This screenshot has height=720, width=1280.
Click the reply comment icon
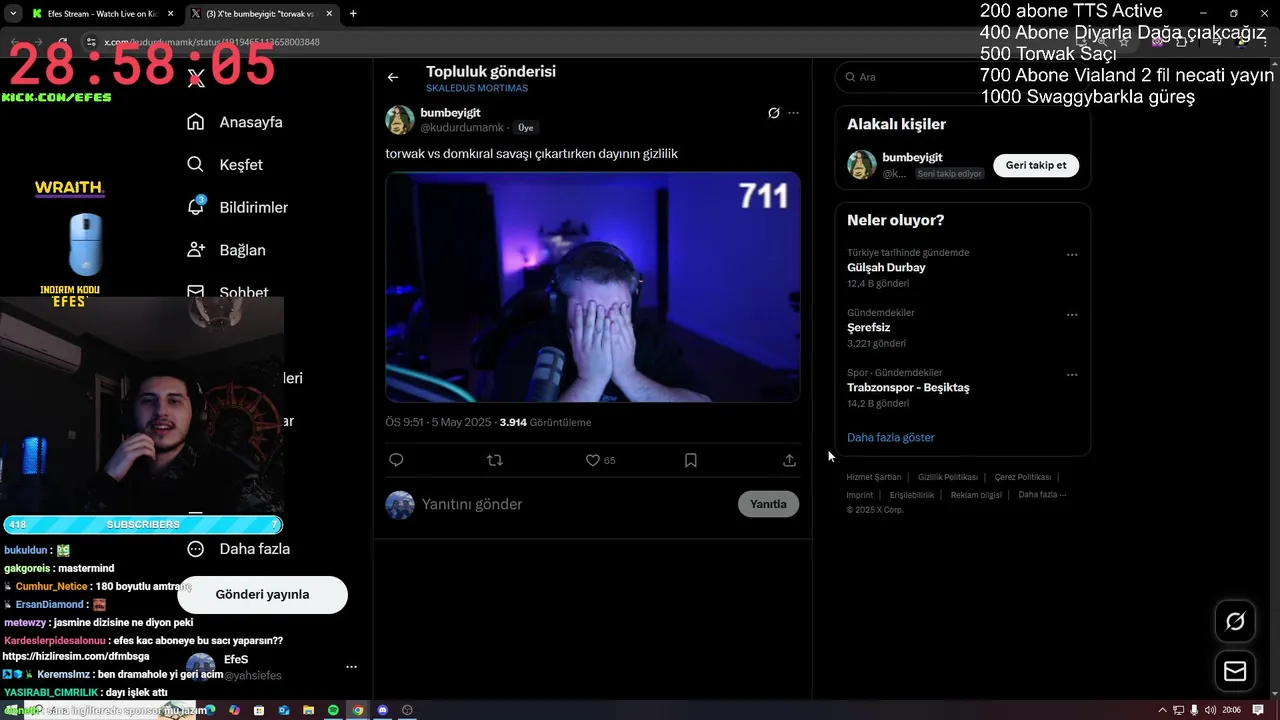coord(396,460)
